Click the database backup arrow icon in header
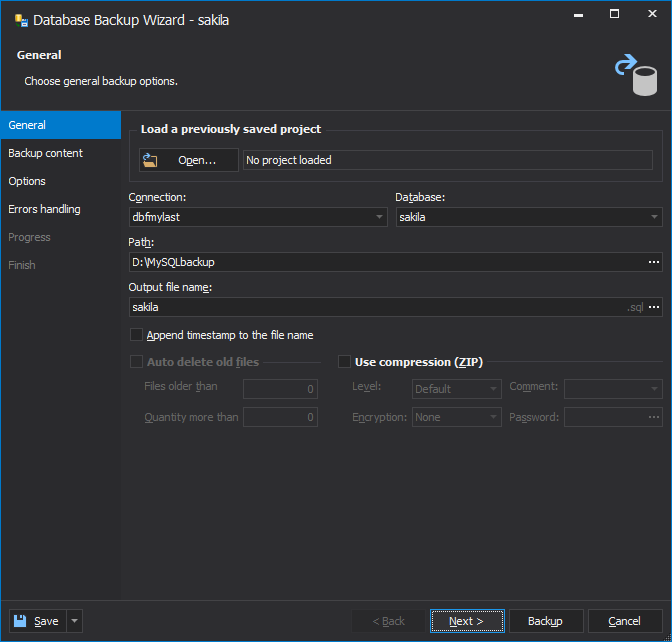The image size is (672, 642). pyautogui.click(x=636, y=75)
